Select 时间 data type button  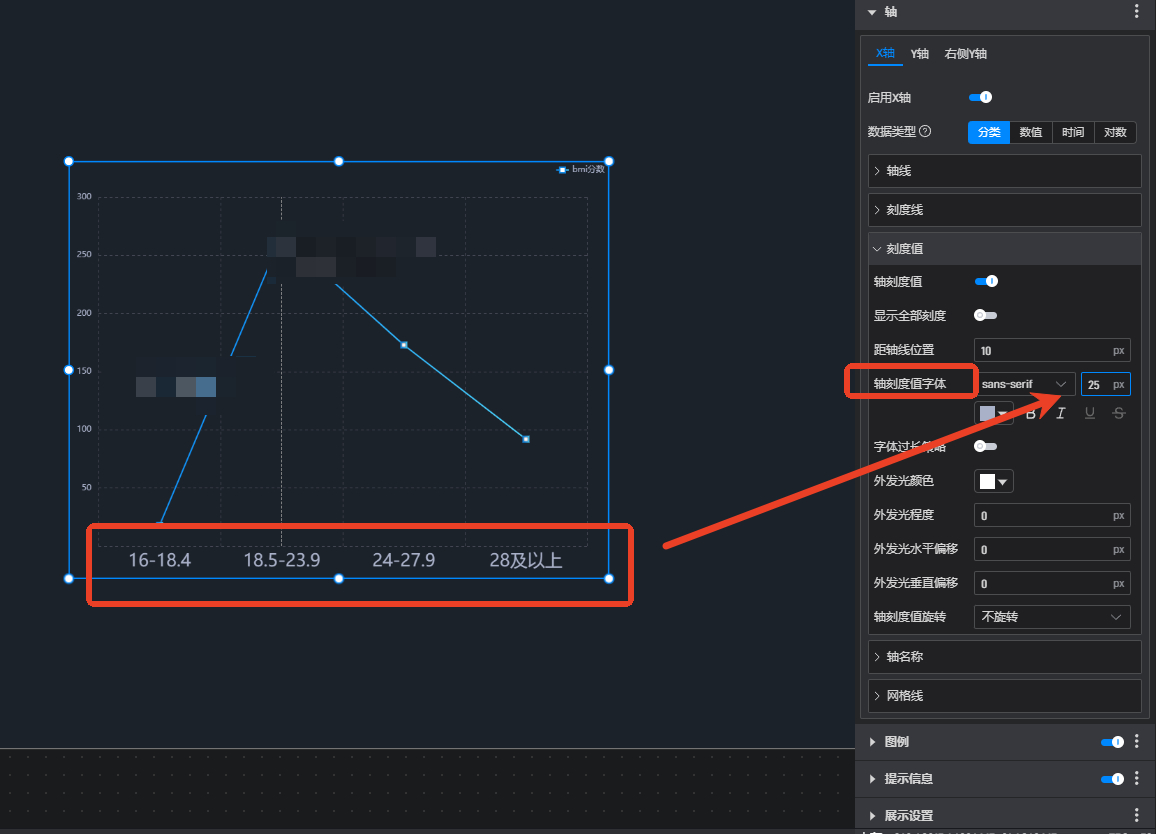(1073, 132)
